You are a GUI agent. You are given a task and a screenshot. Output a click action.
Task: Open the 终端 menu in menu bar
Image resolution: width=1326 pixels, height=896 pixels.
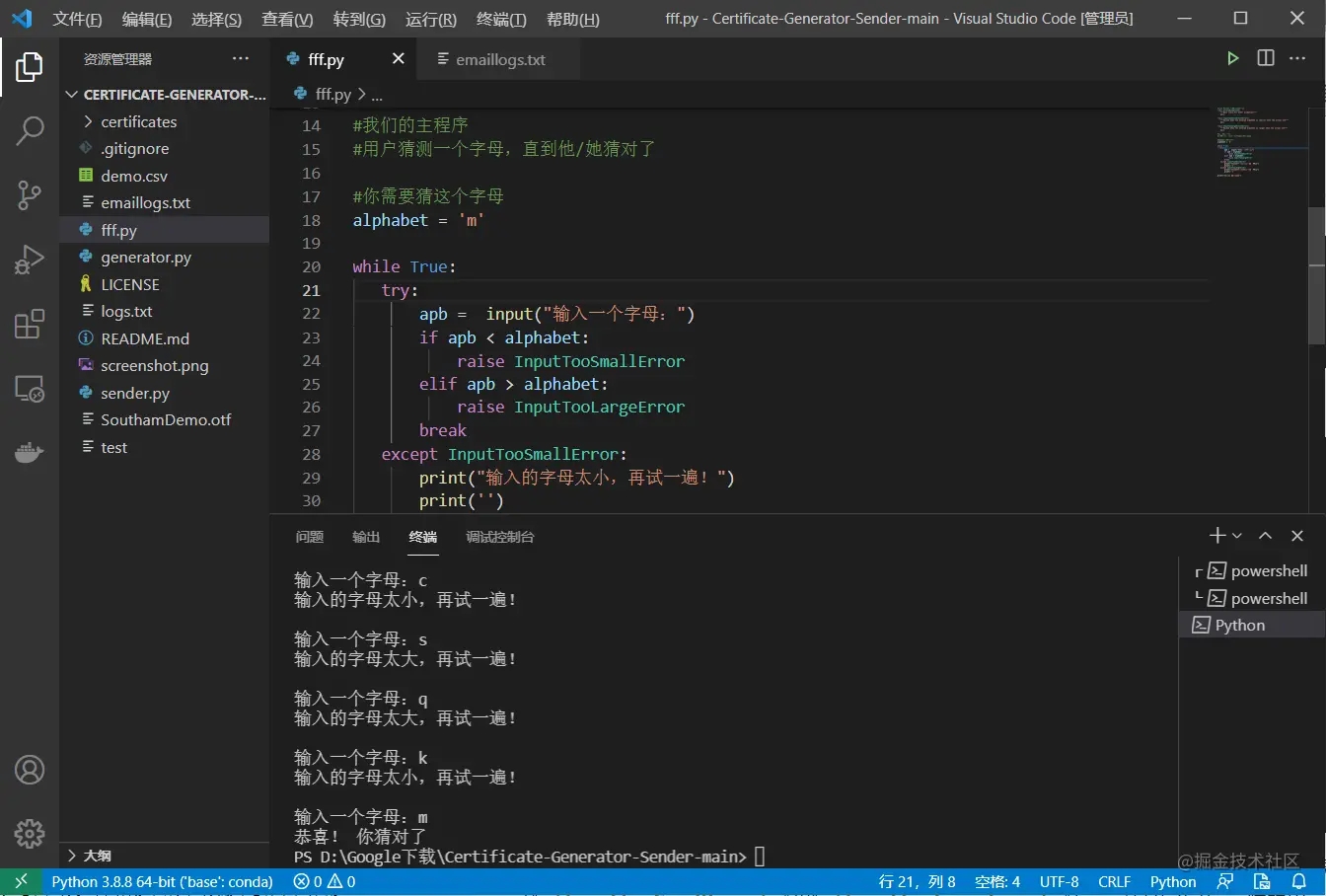coord(501,19)
